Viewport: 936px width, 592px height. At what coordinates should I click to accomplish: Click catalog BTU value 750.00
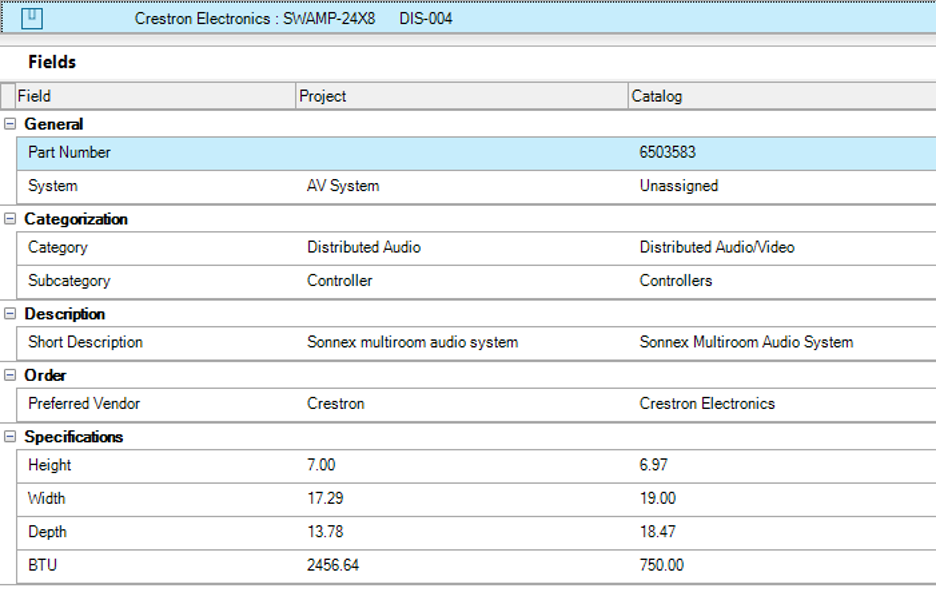661,565
